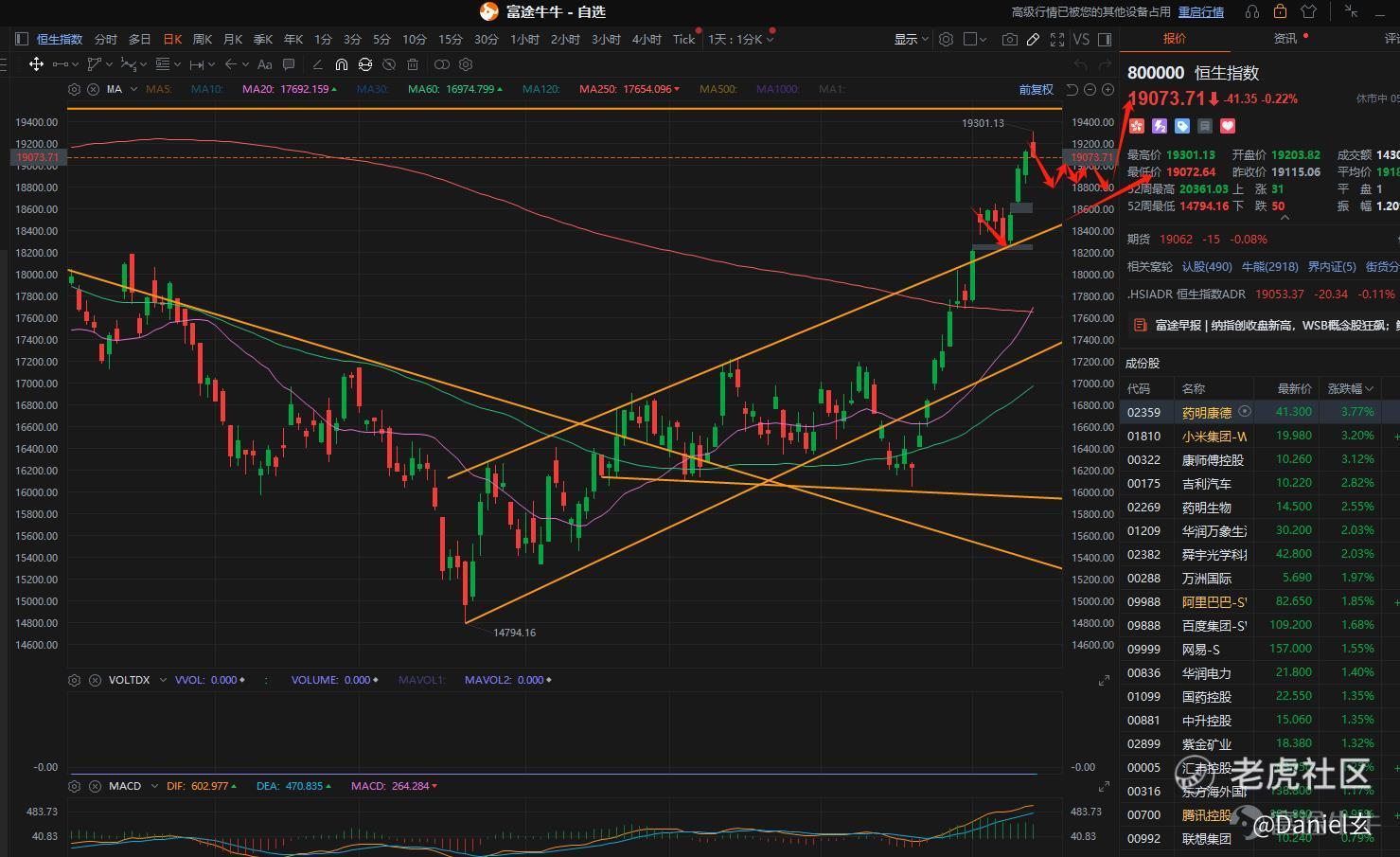Switch to 分时 chart period
The width and height of the screenshot is (1400, 857).
tap(106, 39)
